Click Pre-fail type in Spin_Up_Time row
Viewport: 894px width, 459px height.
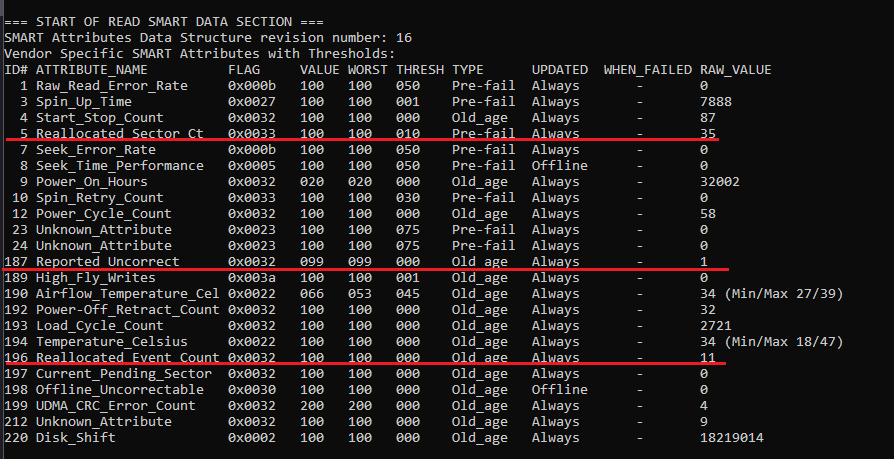pyautogui.click(x=483, y=102)
